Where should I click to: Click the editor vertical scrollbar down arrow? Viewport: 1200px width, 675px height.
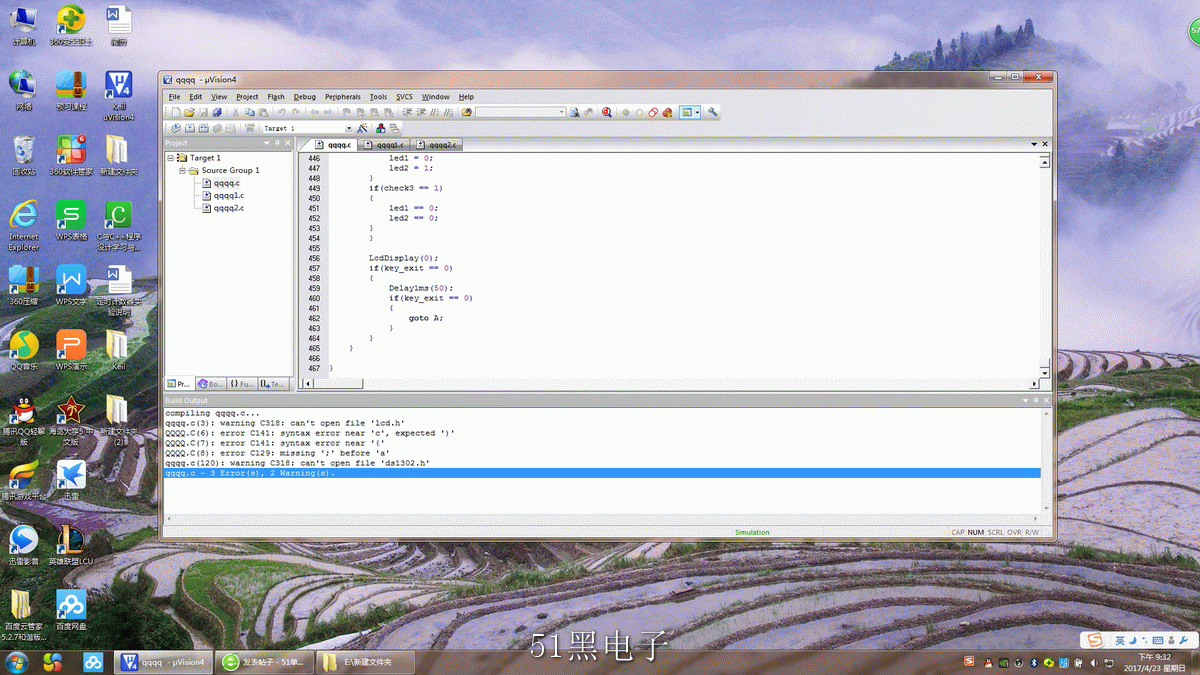coord(1045,372)
